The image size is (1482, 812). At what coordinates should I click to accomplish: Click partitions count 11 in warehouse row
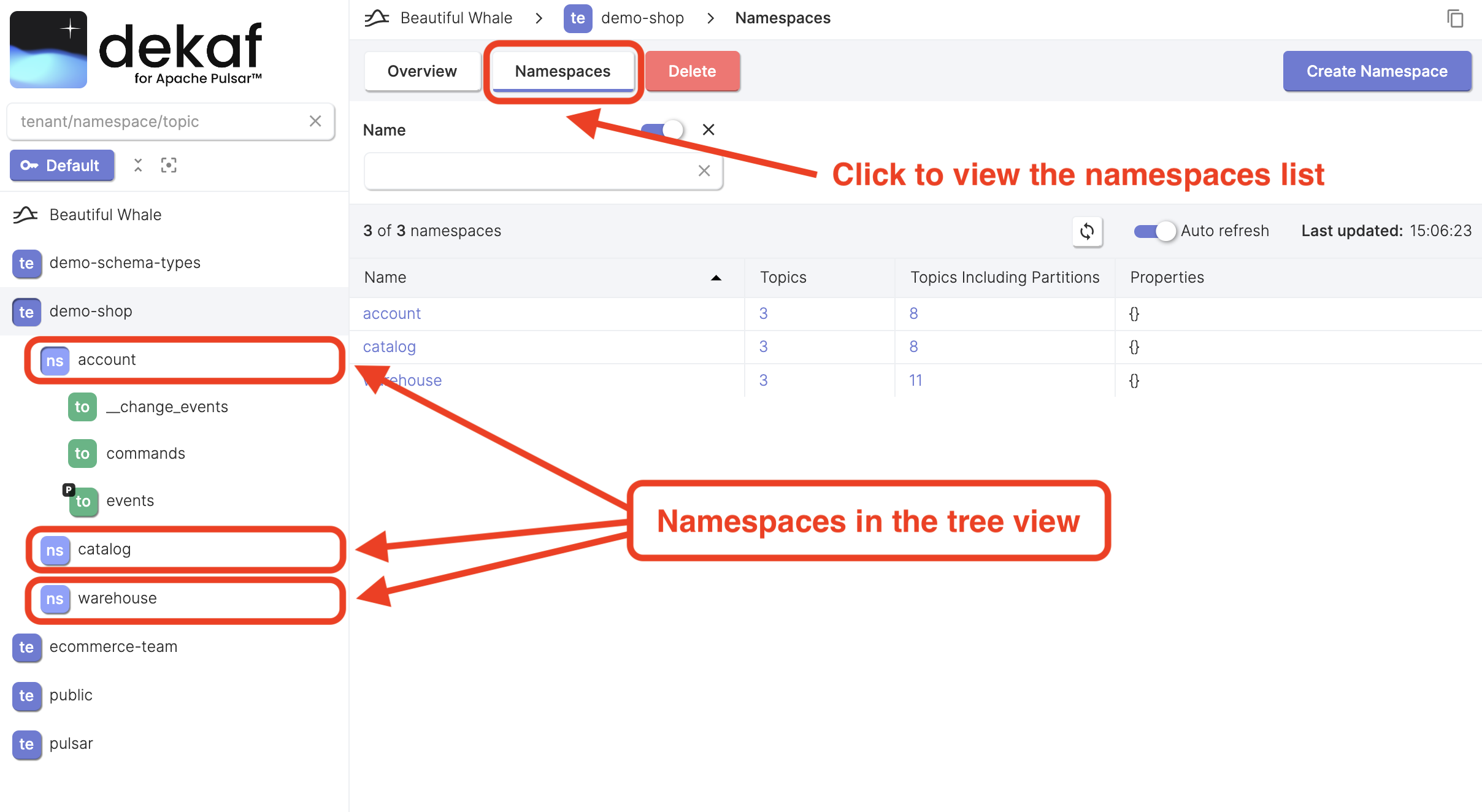915,380
